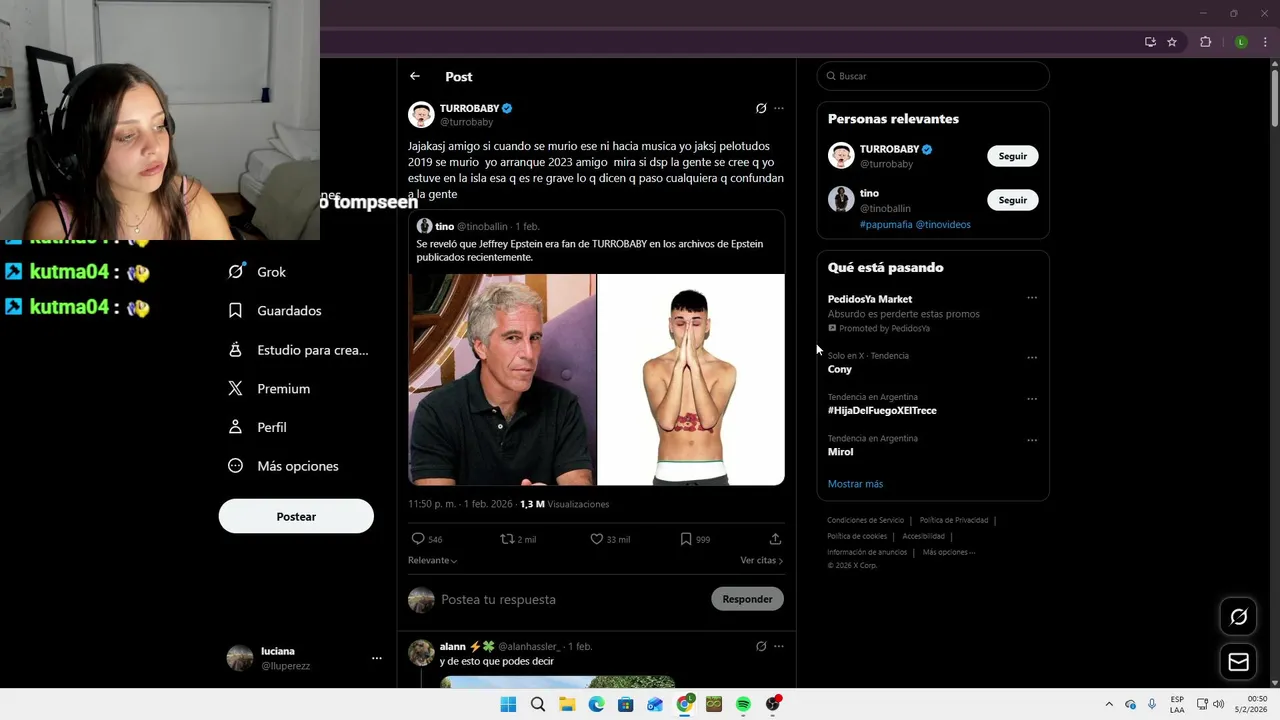Open the Windows Start menu

point(508,704)
